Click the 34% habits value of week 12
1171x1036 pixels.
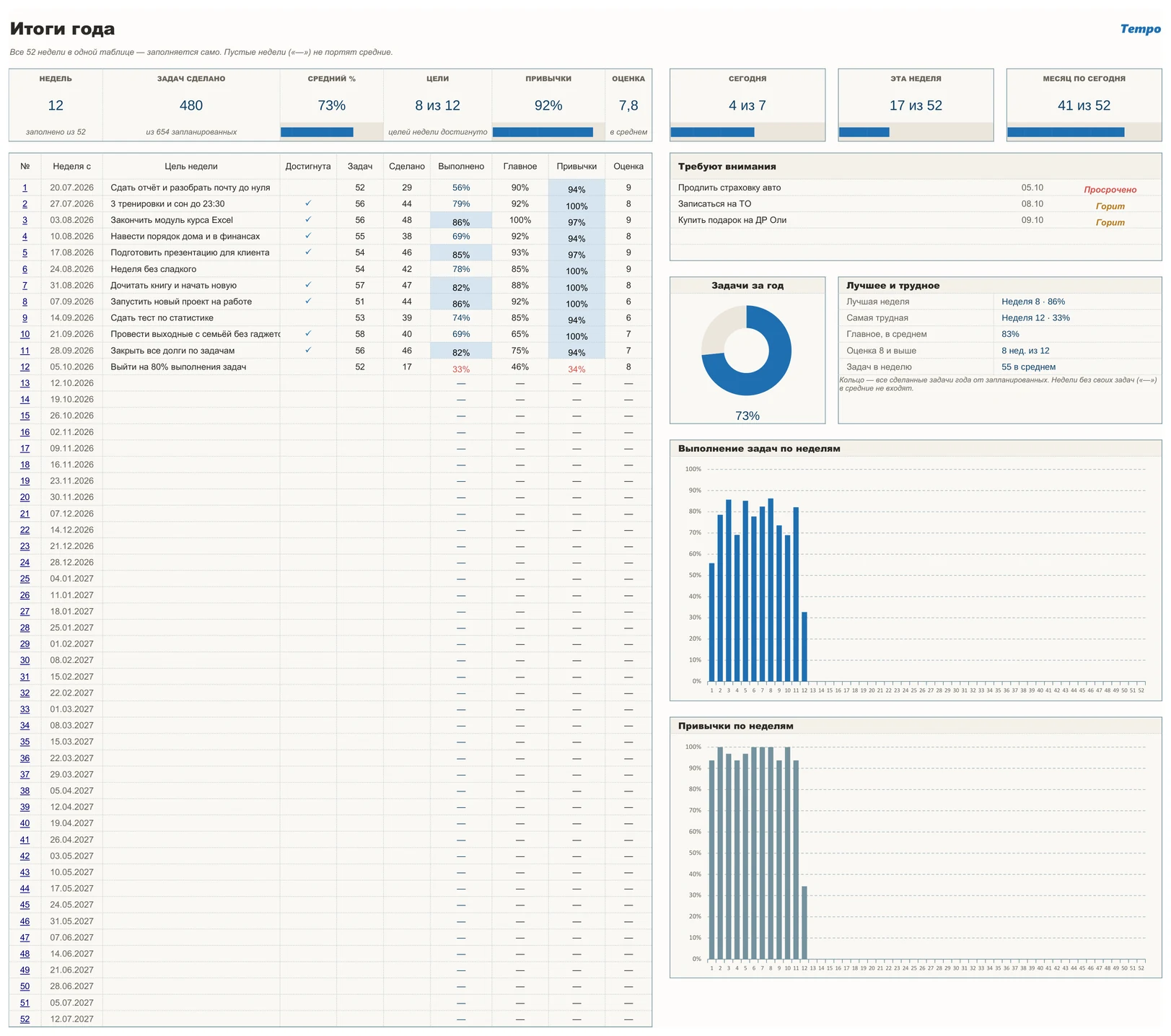(x=576, y=369)
